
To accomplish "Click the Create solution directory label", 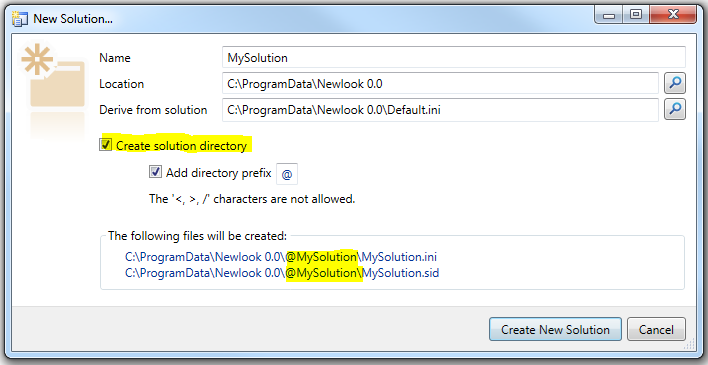I will (182, 145).
